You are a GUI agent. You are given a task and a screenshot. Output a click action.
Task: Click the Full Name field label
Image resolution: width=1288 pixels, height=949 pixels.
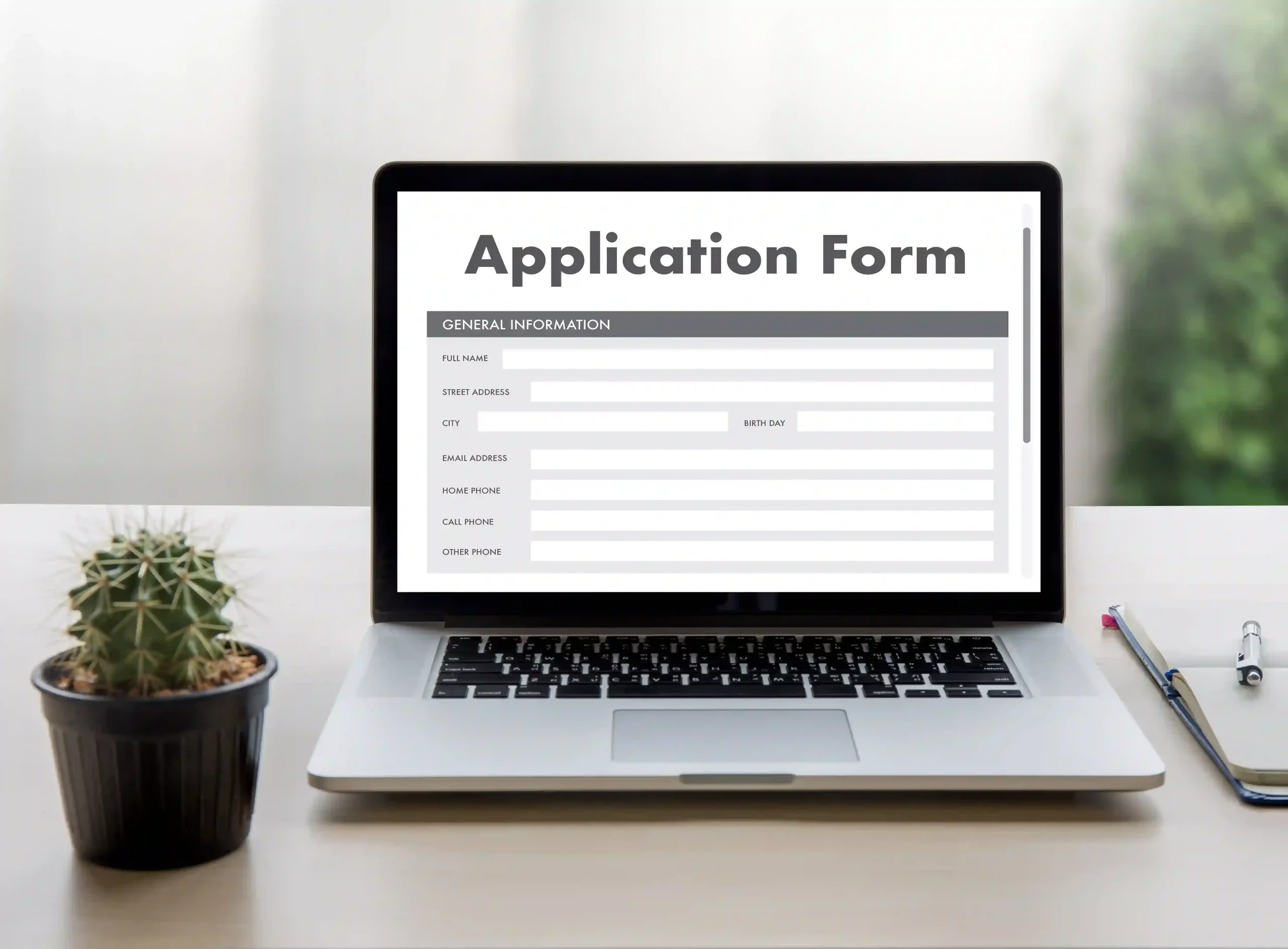coord(466,358)
